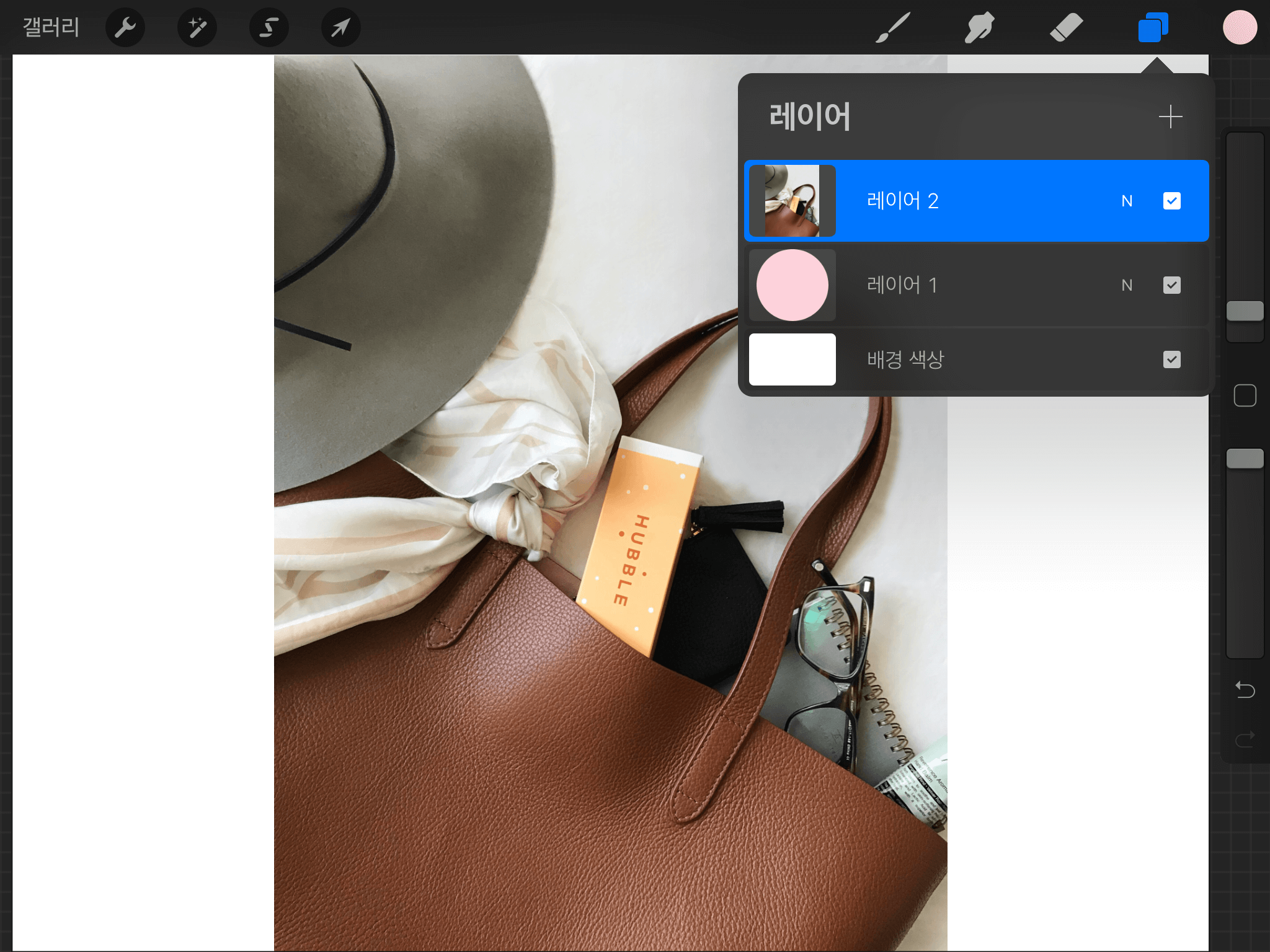The height and width of the screenshot is (952, 1270).
Task: Close the Layers panel via the layers icon
Action: 1153,27
